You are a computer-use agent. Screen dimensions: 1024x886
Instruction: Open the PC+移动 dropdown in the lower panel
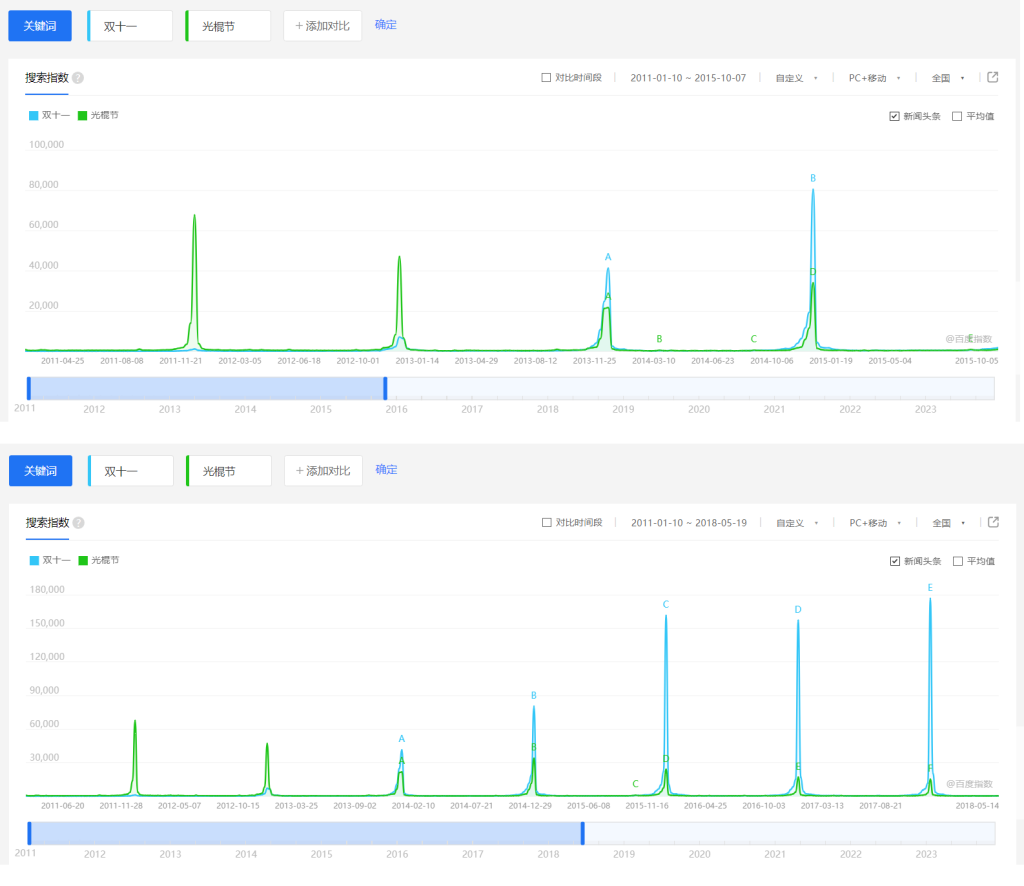click(875, 524)
